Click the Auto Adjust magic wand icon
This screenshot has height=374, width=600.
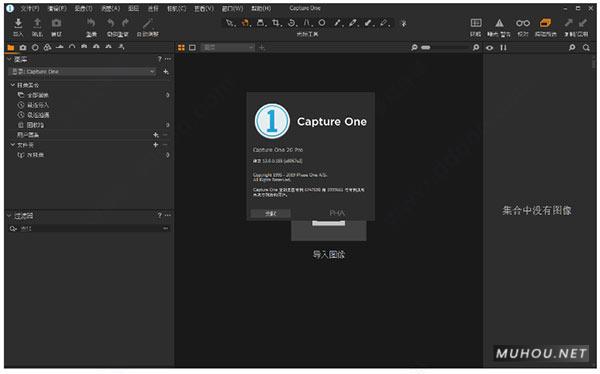147,23
